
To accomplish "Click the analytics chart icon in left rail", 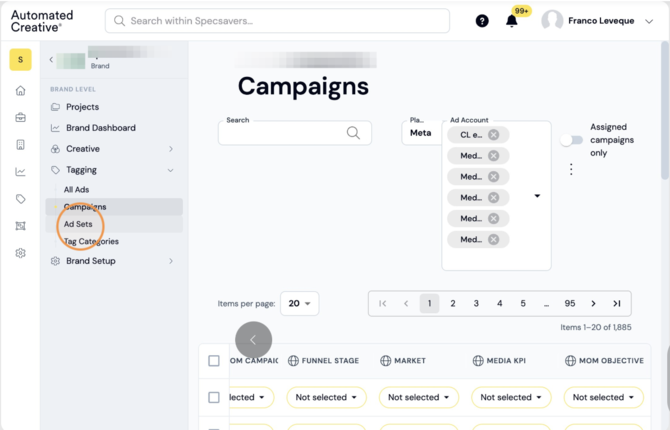I will tap(21, 172).
